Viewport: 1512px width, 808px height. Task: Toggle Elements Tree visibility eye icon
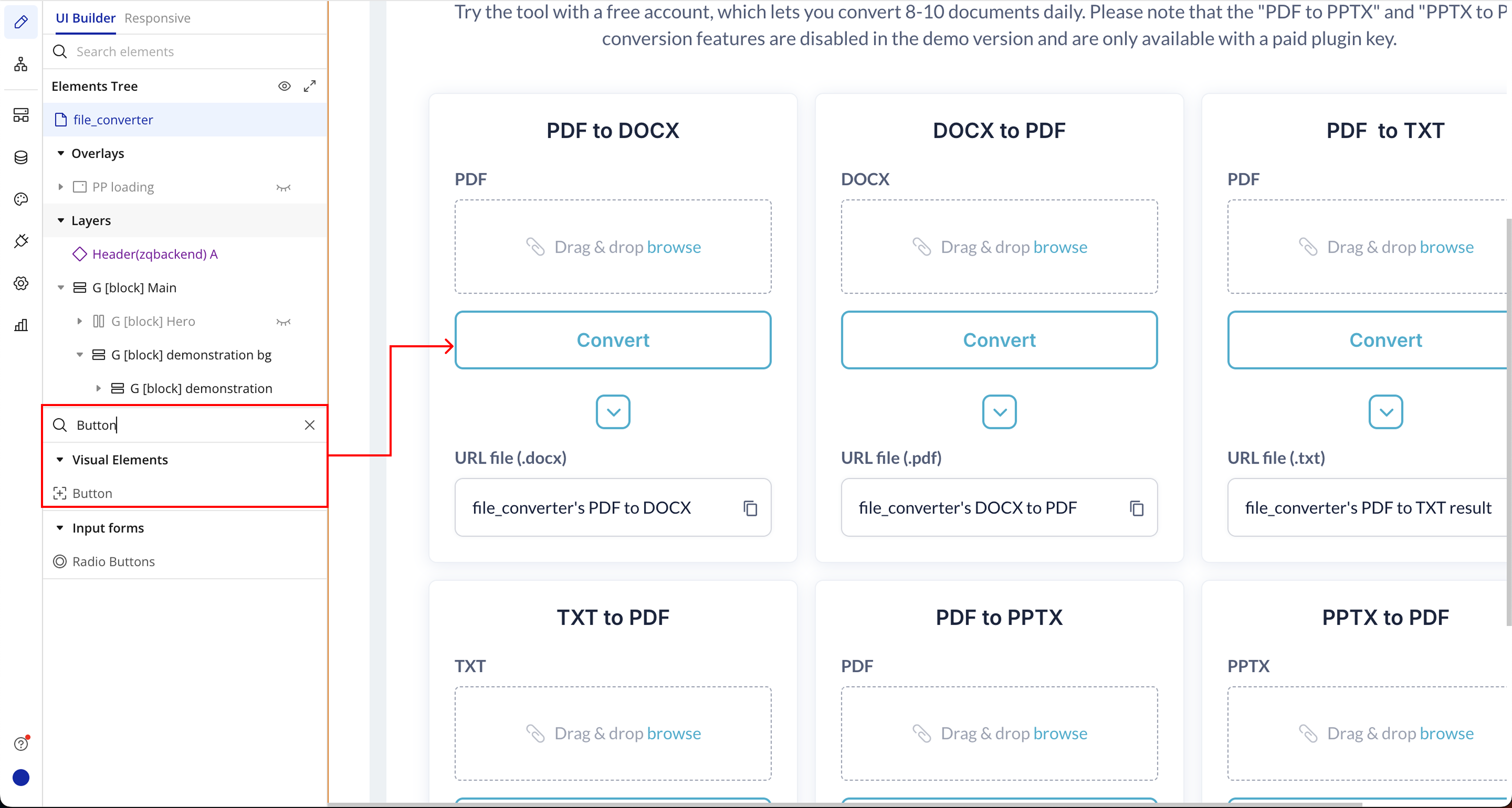[x=284, y=86]
